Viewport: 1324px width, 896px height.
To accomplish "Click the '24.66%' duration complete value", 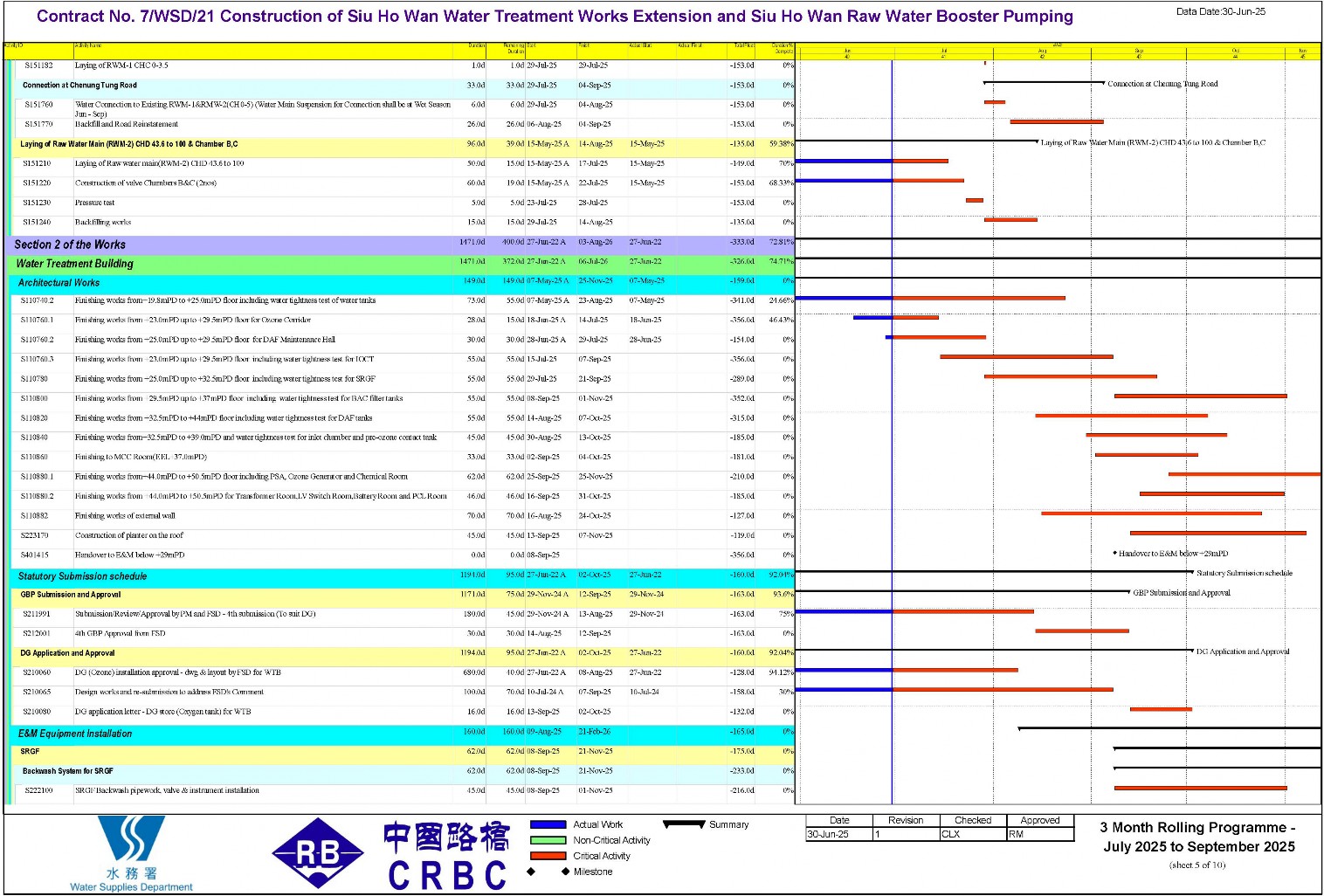I will point(781,300).
